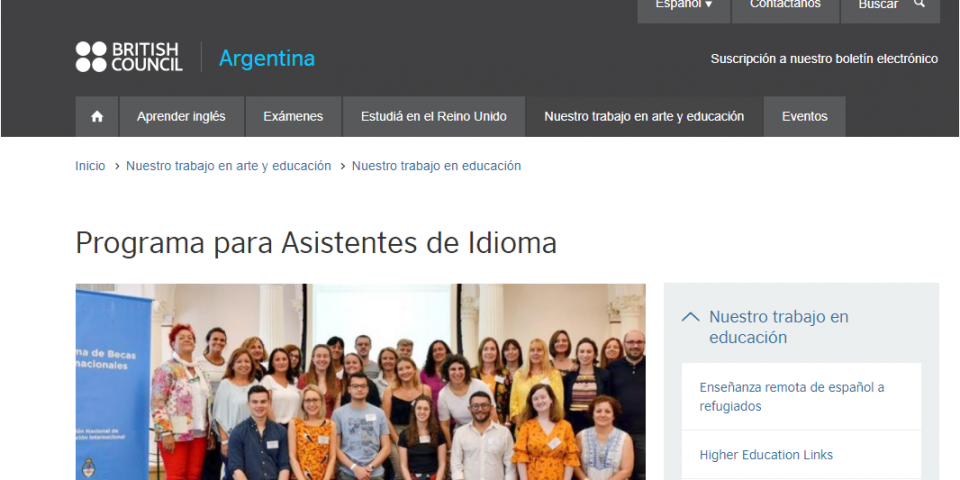Screen dimensions: 960x480
Task: Click the British Council logo
Action: [129, 57]
